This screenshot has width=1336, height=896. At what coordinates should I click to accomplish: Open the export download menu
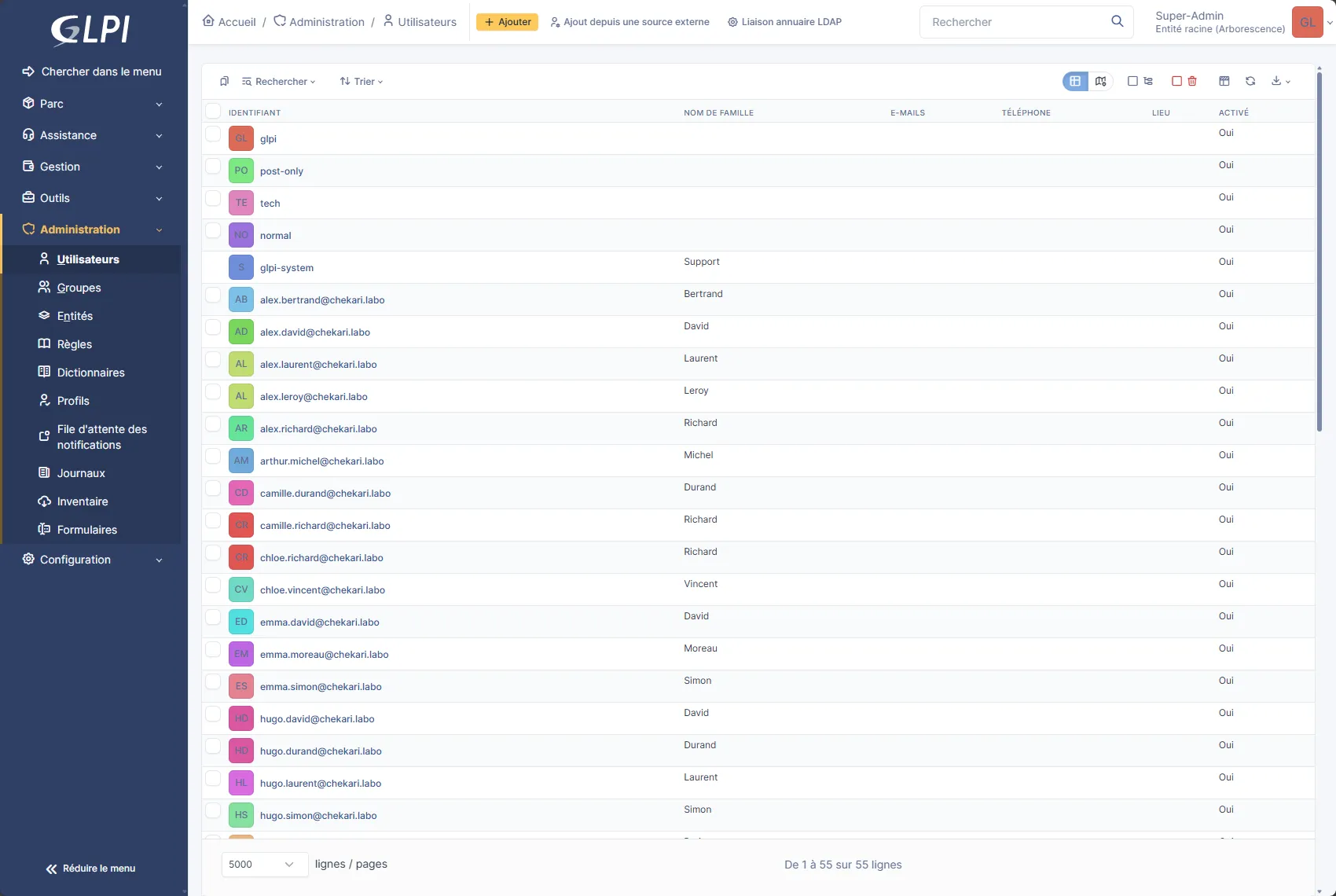1280,81
